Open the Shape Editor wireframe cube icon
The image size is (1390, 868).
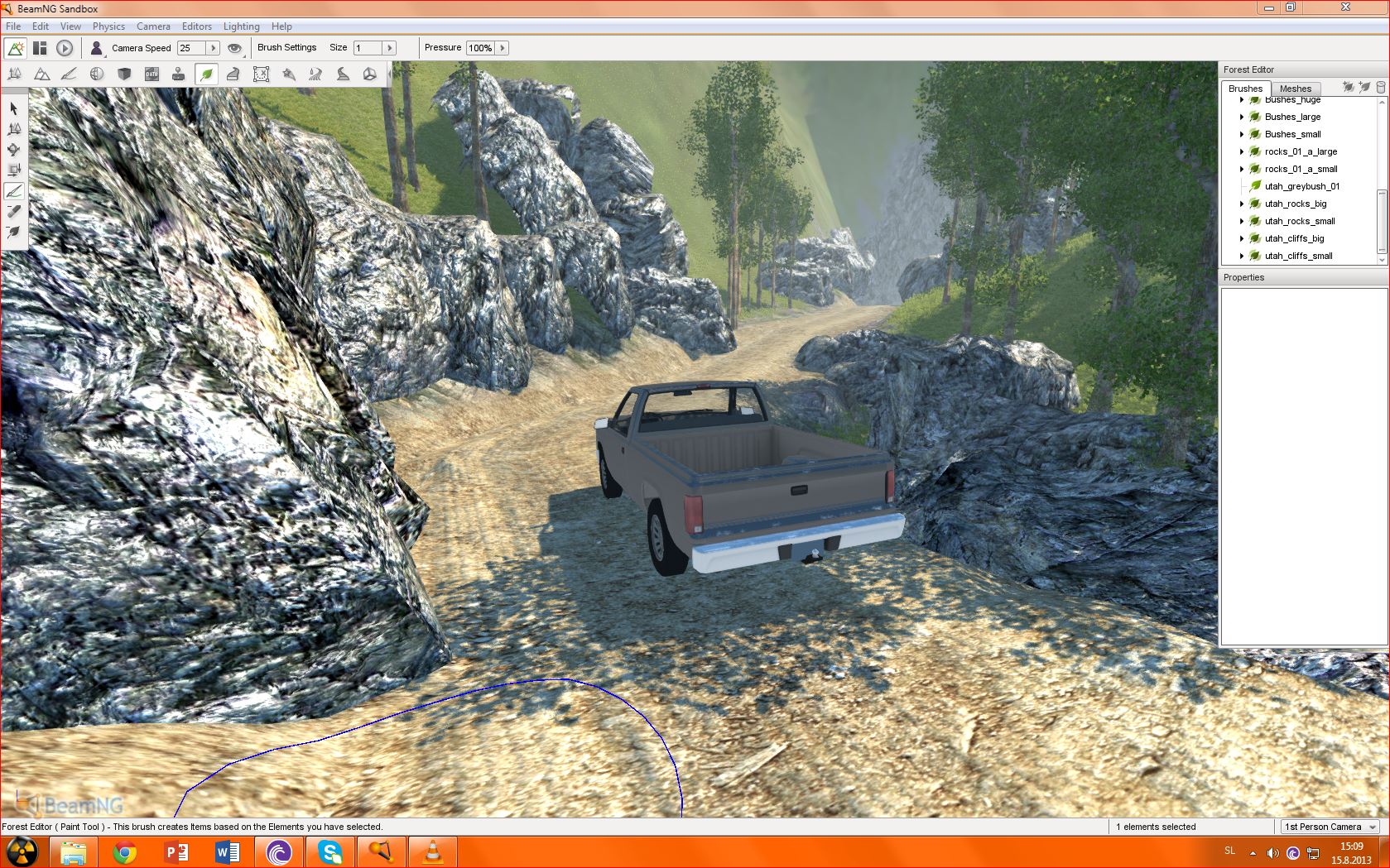tap(370, 74)
